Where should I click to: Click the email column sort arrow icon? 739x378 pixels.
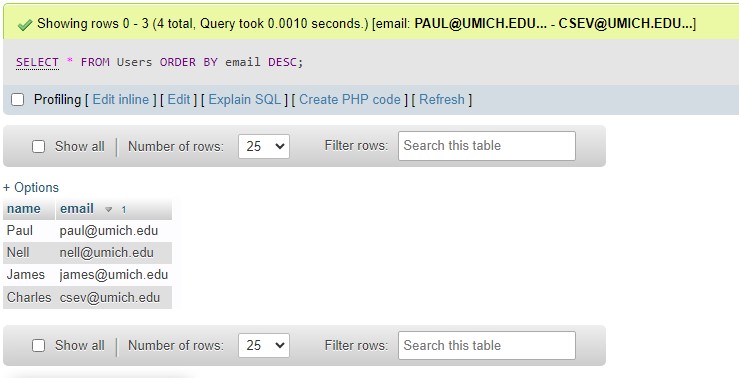[x=108, y=210]
